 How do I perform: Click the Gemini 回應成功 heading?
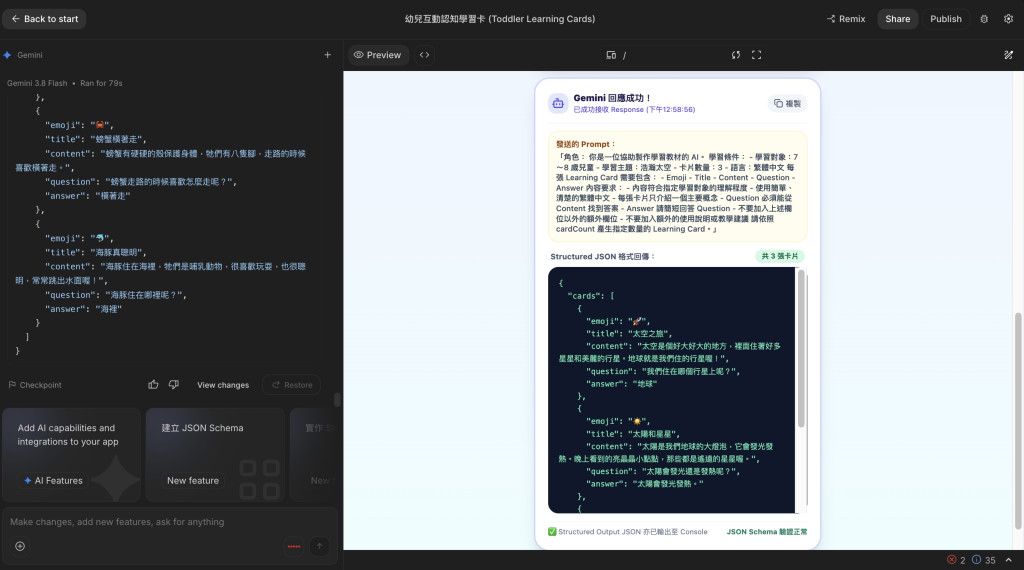point(612,98)
